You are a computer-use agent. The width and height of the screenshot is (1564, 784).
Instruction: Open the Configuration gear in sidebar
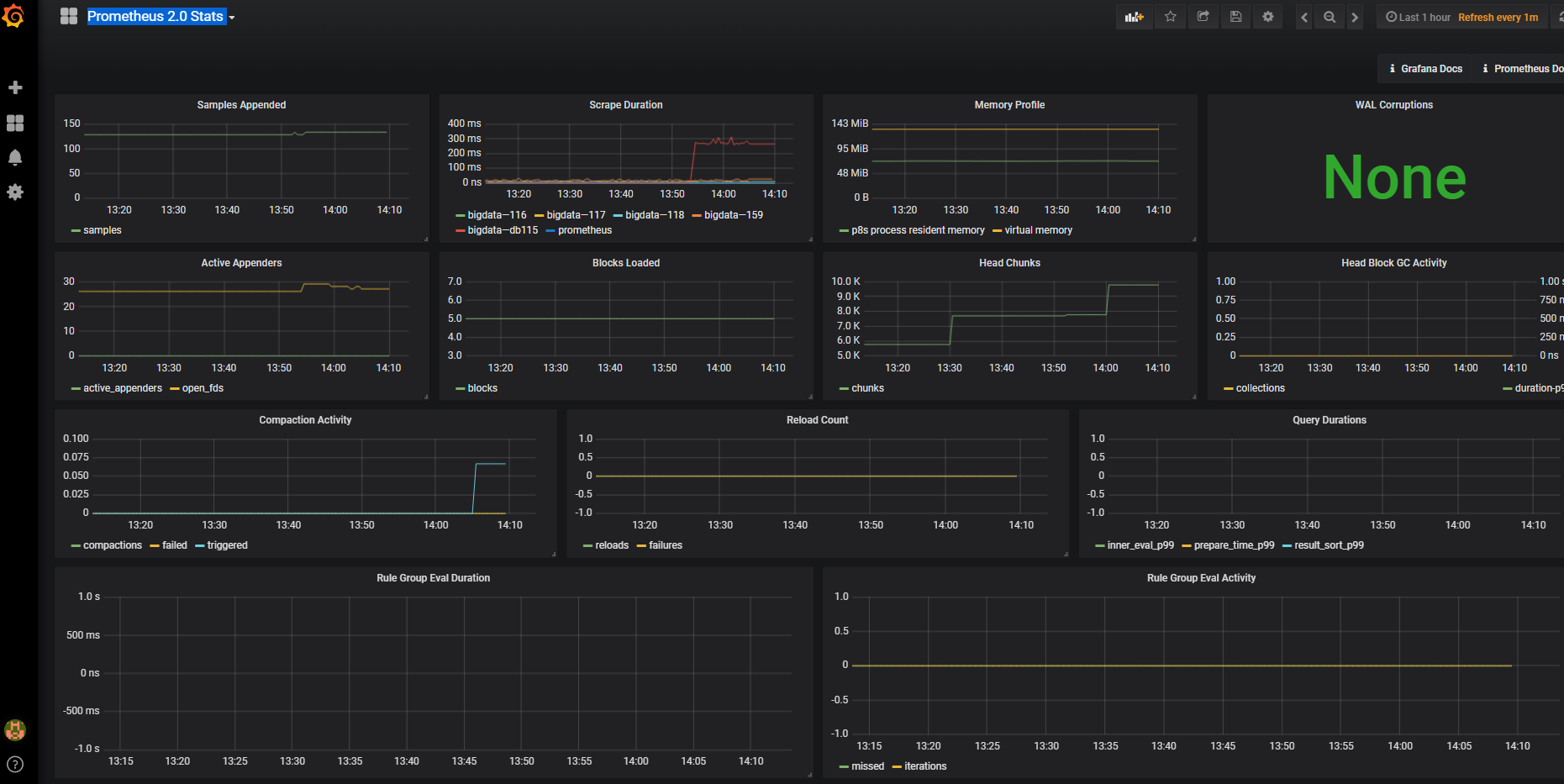15,192
